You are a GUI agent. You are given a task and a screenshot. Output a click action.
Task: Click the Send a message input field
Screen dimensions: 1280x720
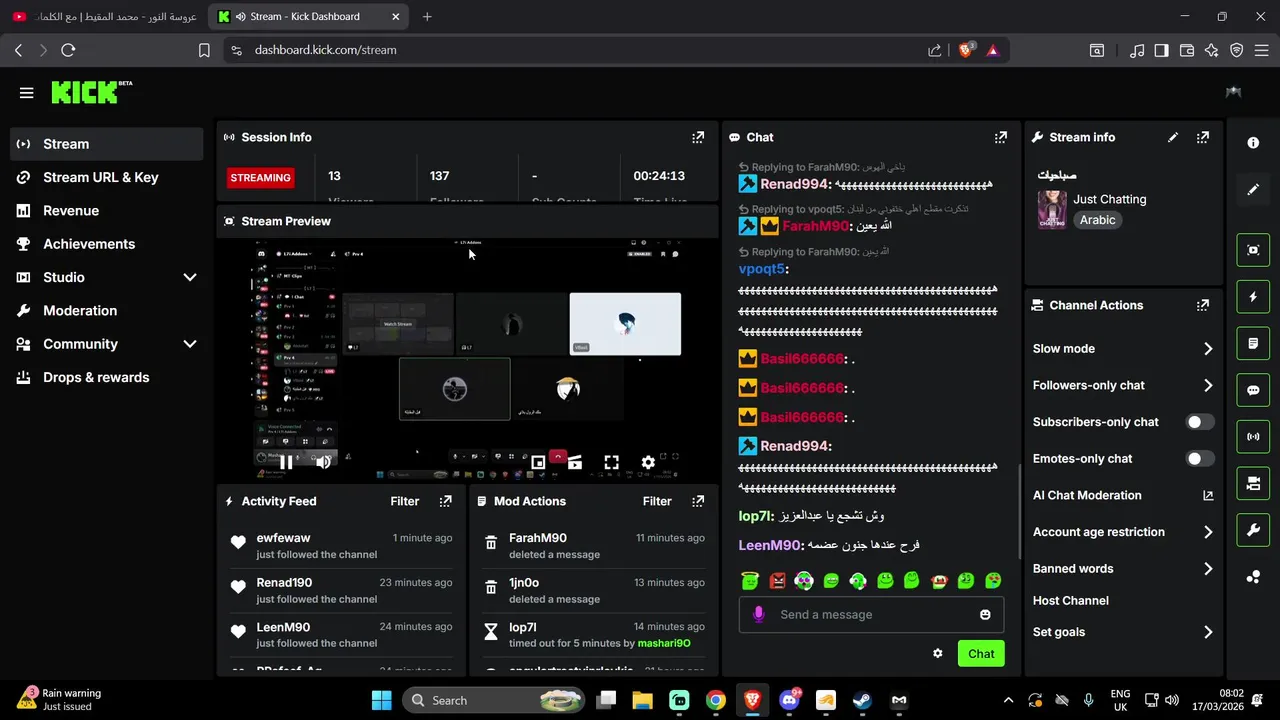click(870, 614)
